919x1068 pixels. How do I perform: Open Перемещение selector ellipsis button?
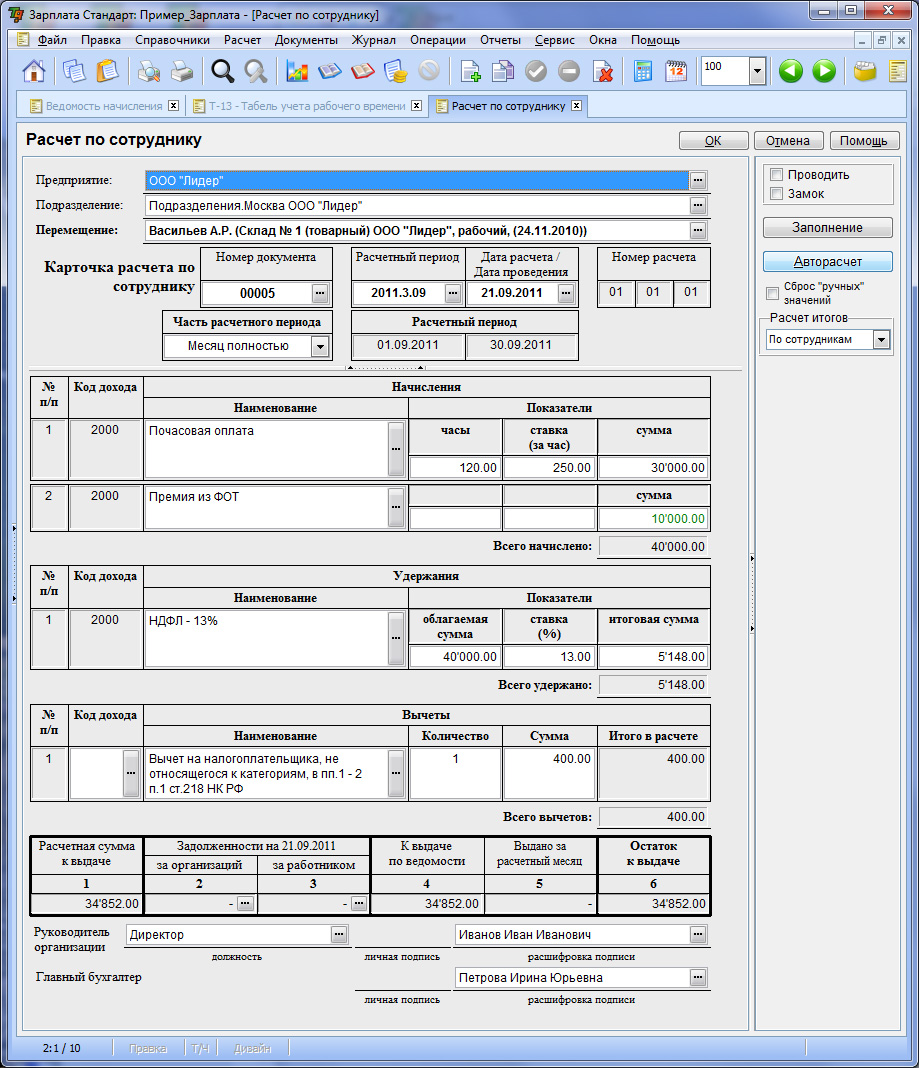tap(698, 230)
